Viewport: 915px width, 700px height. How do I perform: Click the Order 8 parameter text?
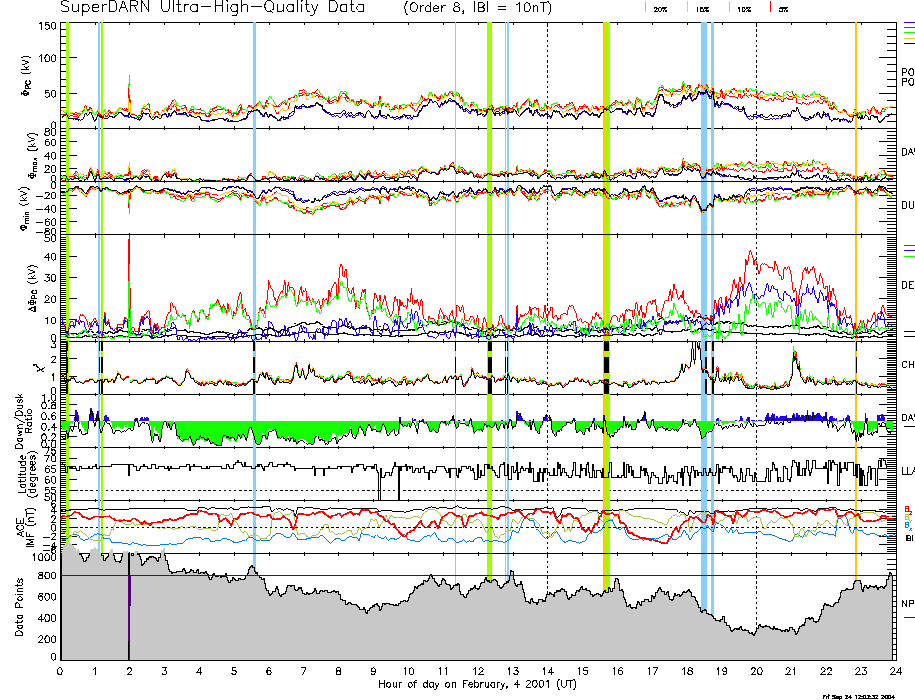point(442,8)
